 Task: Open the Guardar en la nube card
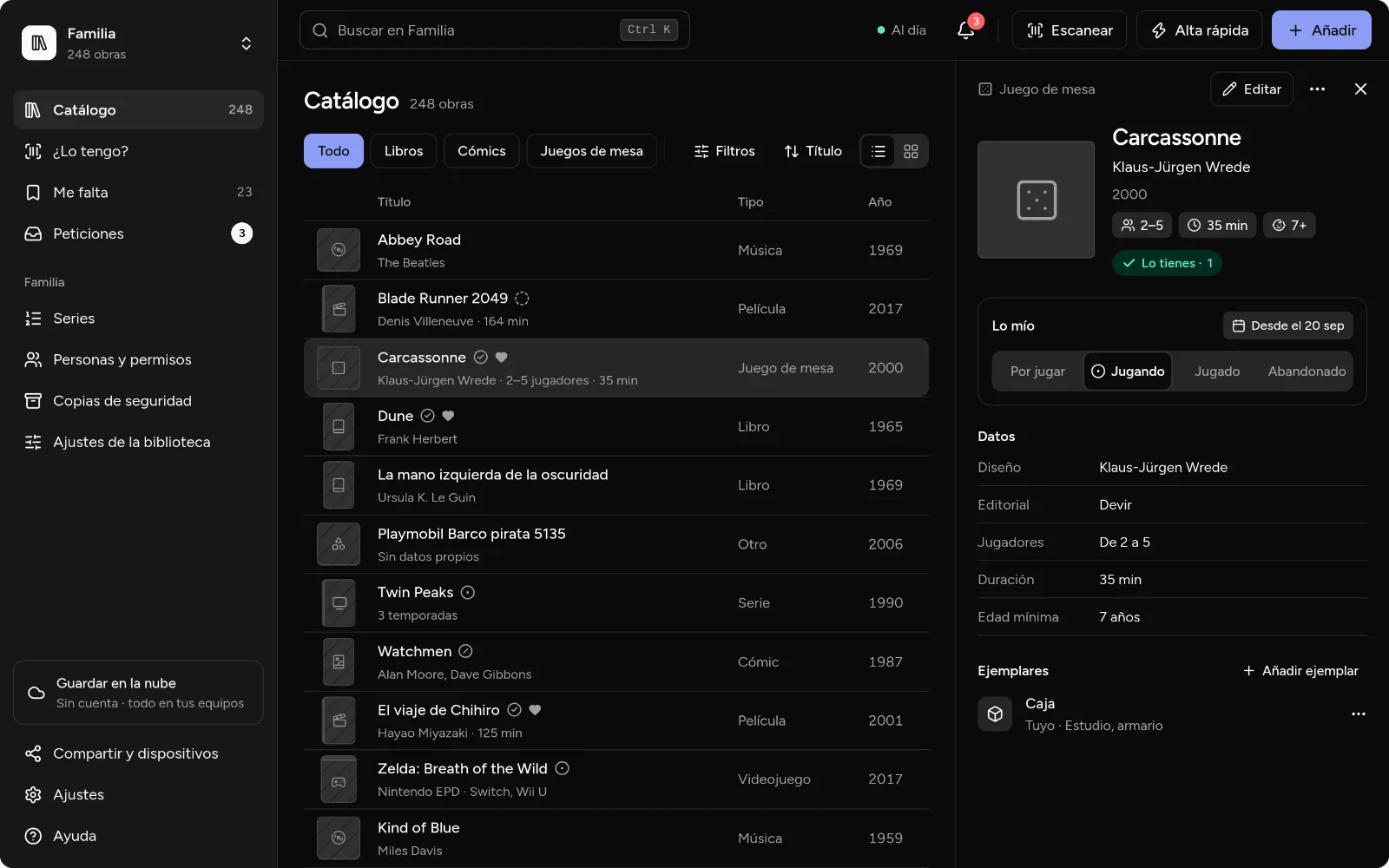pyautogui.click(x=138, y=693)
